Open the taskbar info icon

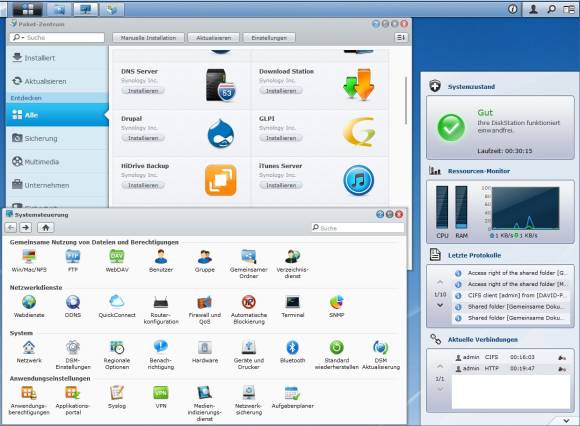tap(513, 9)
